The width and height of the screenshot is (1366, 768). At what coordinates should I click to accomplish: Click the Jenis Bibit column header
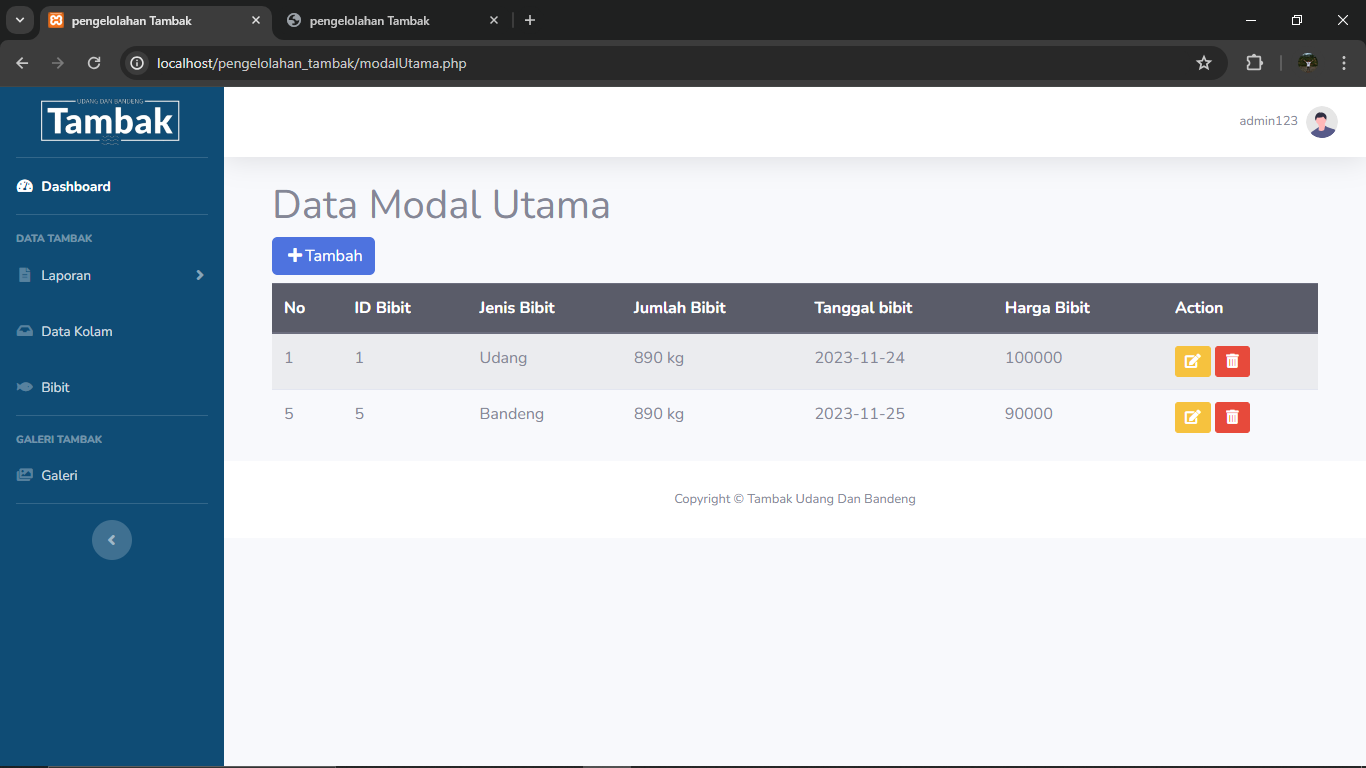[x=517, y=308]
